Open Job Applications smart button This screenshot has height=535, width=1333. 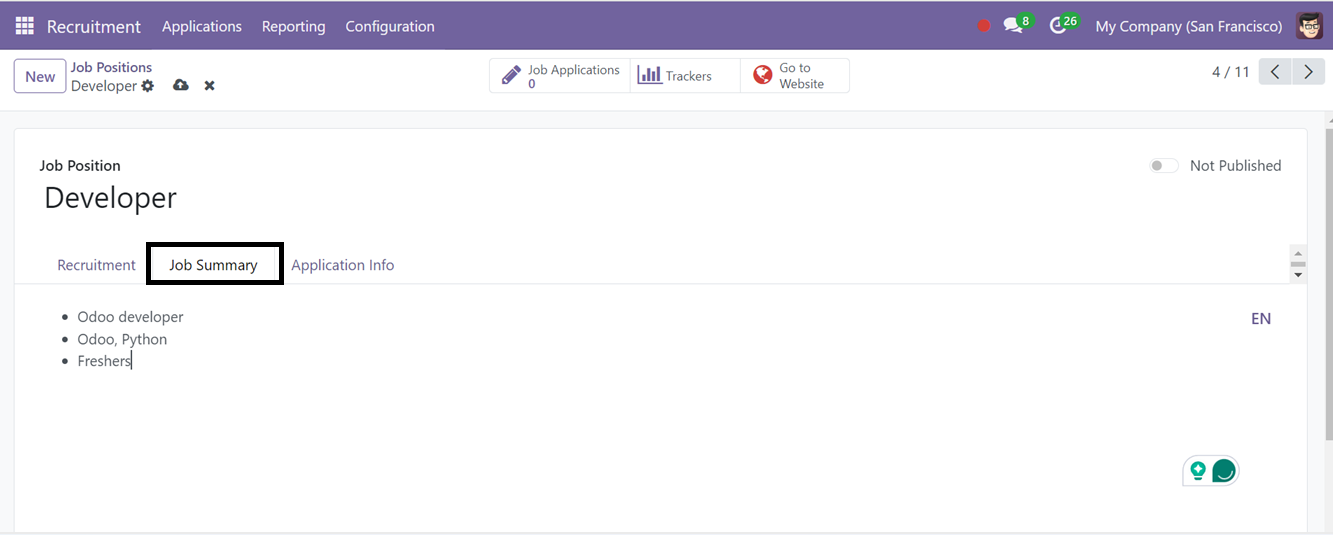tap(560, 76)
